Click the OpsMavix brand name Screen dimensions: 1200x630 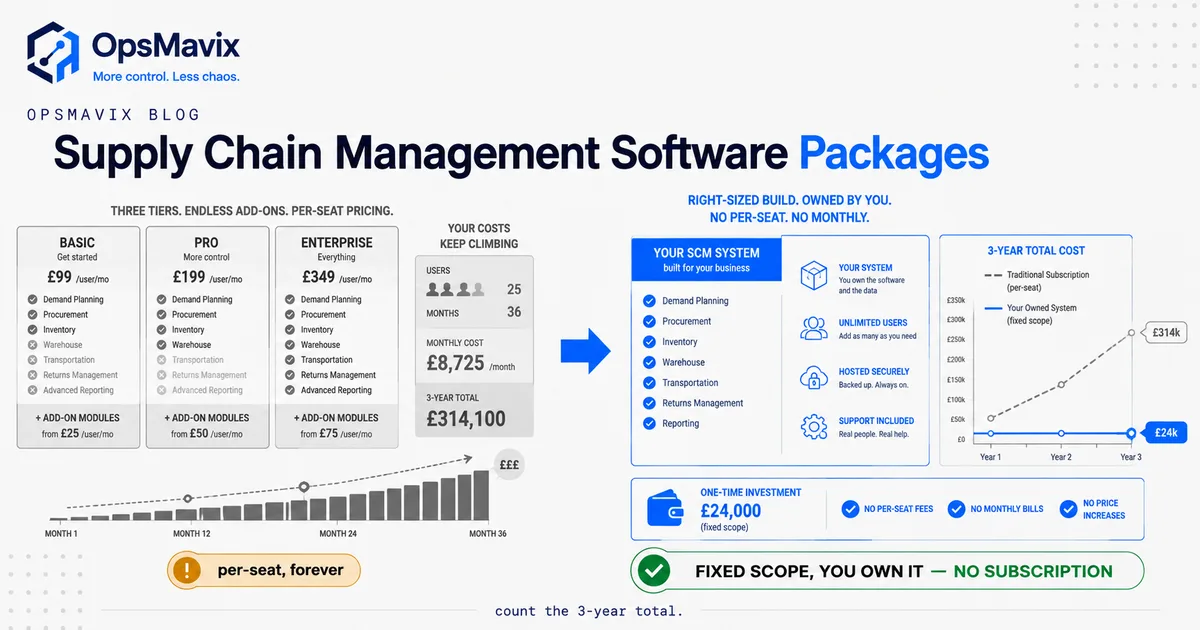click(166, 45)
